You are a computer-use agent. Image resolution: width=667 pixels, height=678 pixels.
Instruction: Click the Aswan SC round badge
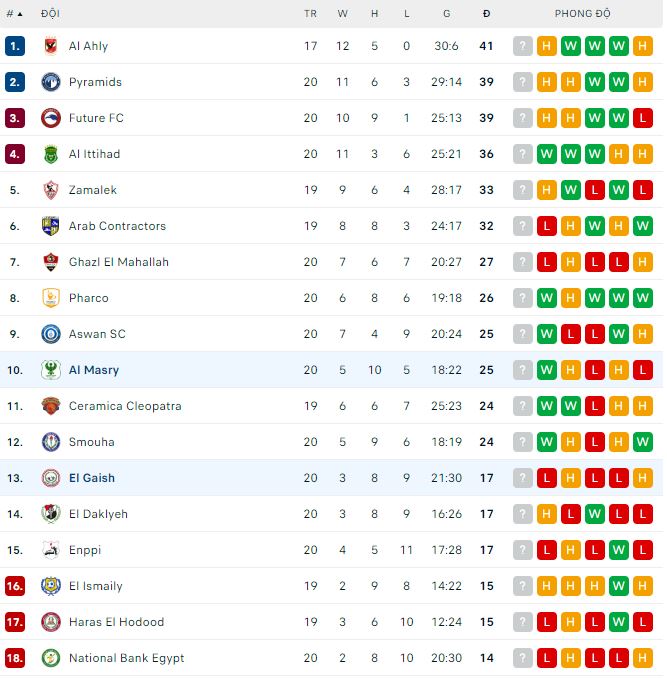50,334
